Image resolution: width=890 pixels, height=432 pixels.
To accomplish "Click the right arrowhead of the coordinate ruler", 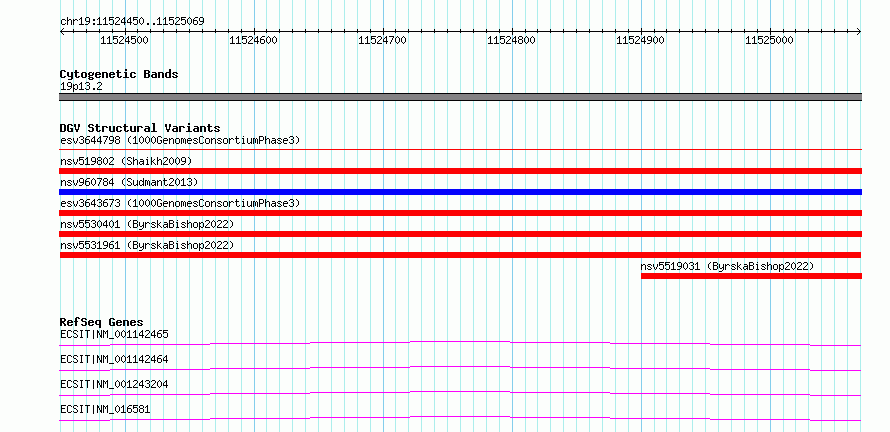I will coord(859,32).
